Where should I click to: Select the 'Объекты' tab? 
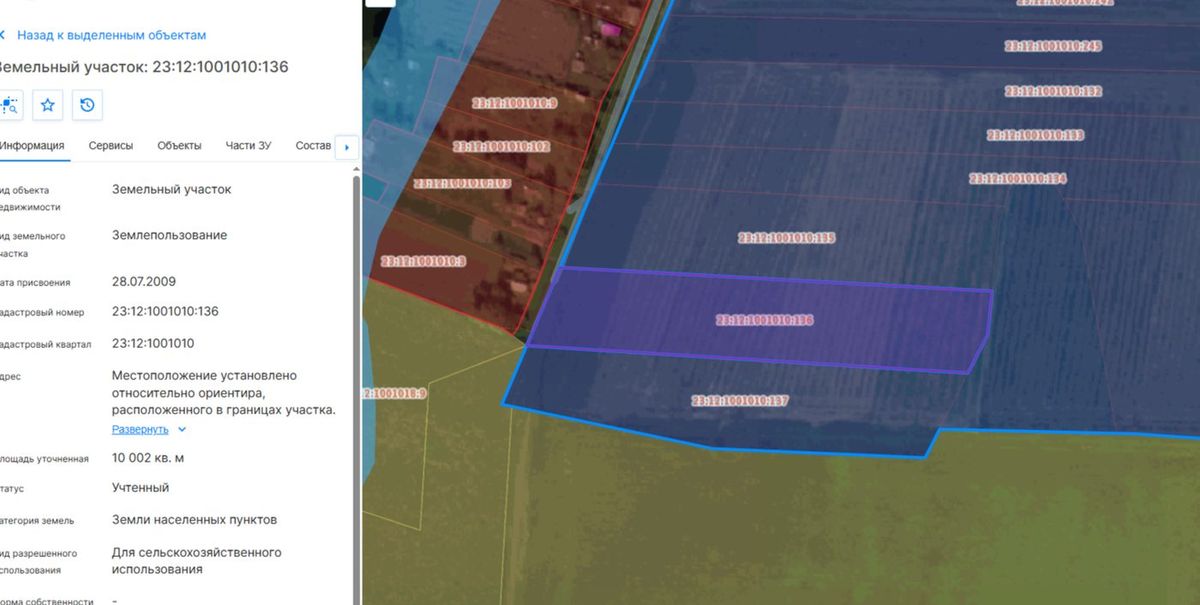click(179, 146)
